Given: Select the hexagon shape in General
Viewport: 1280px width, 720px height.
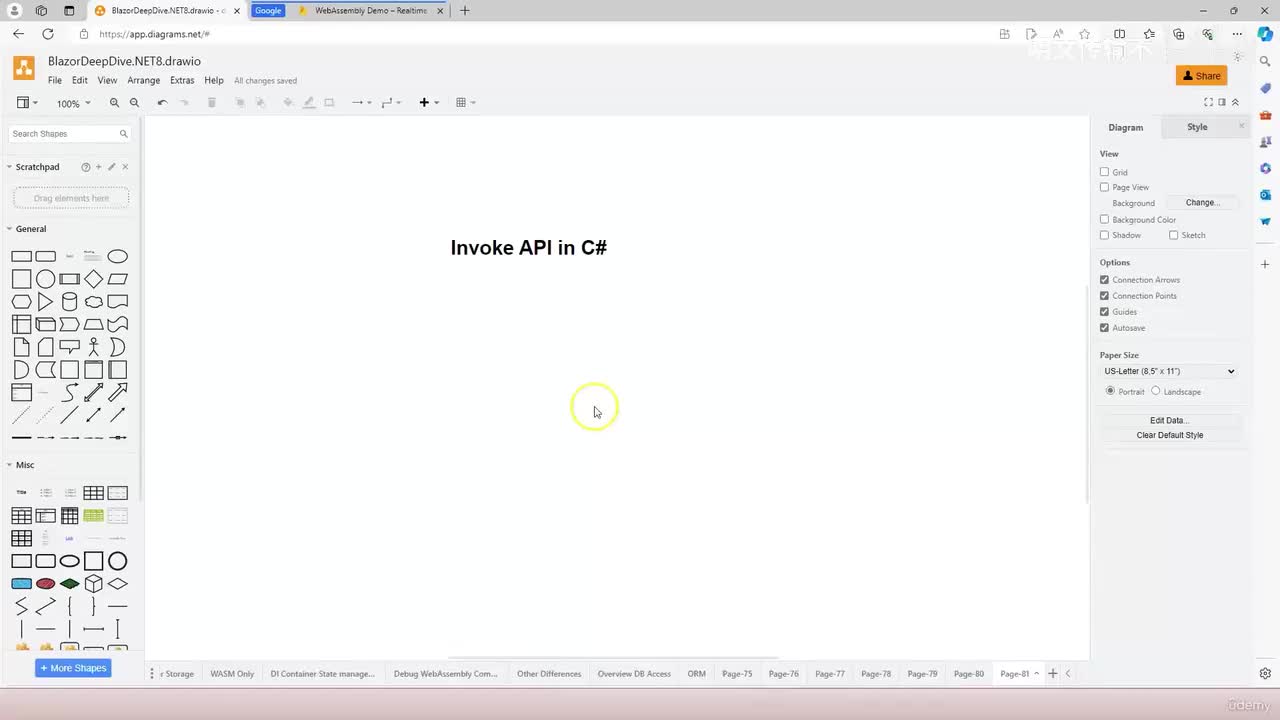Looking at the screenshot, I should (x=21, y=302).
